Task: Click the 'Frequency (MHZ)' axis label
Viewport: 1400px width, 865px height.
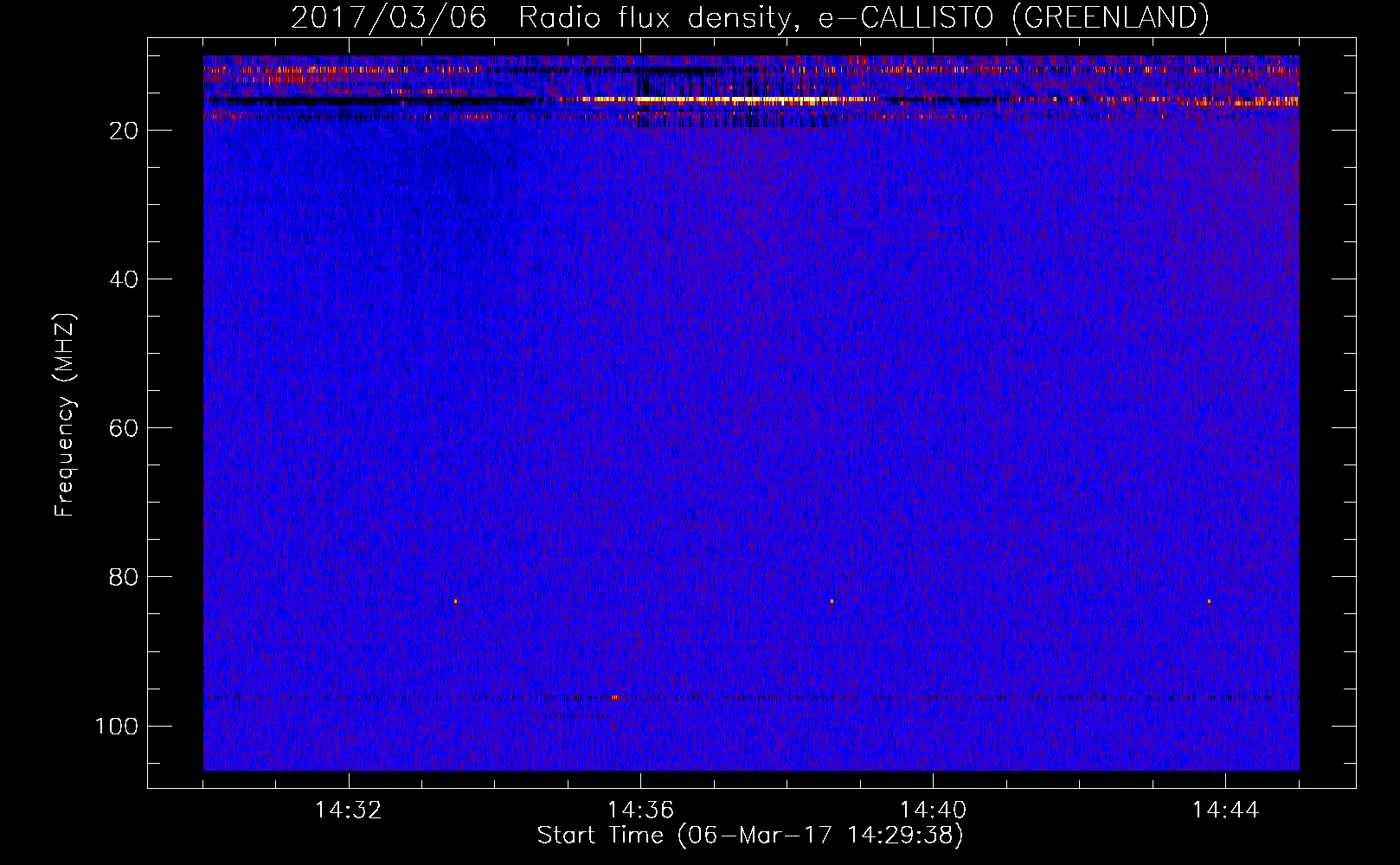Action: coord(65,414)
